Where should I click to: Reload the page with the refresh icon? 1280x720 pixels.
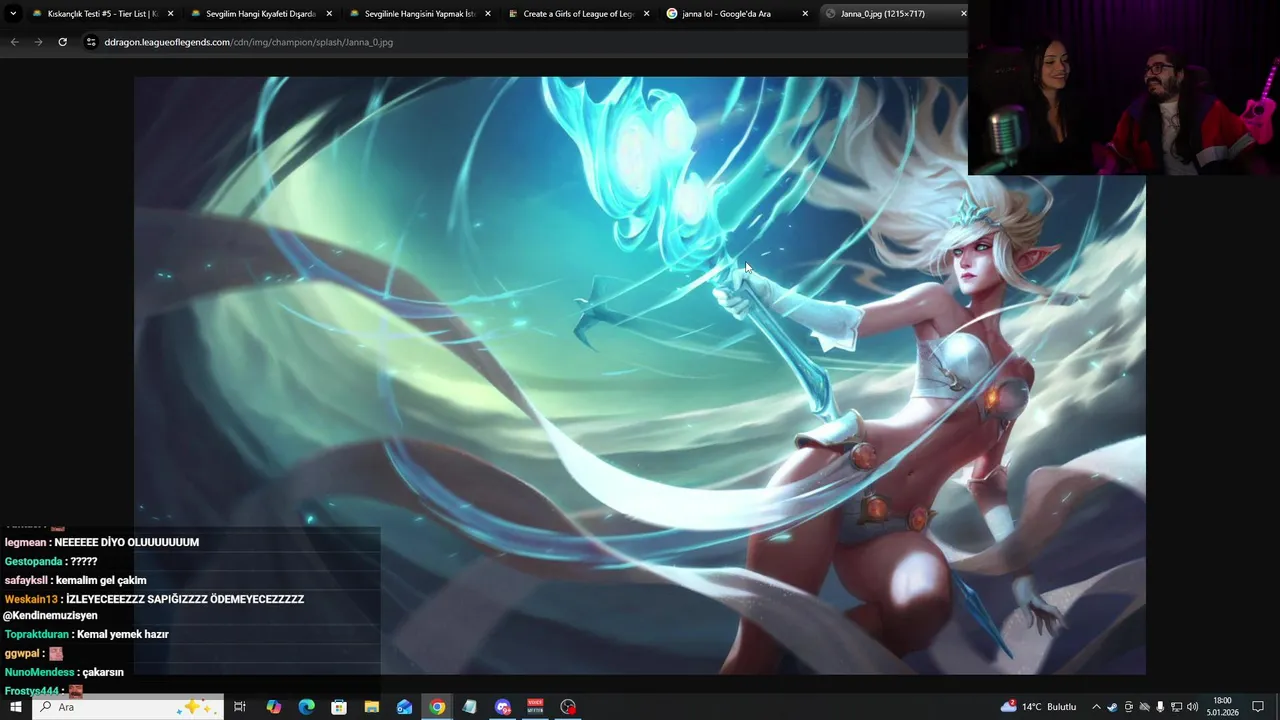tap(62, 42)
